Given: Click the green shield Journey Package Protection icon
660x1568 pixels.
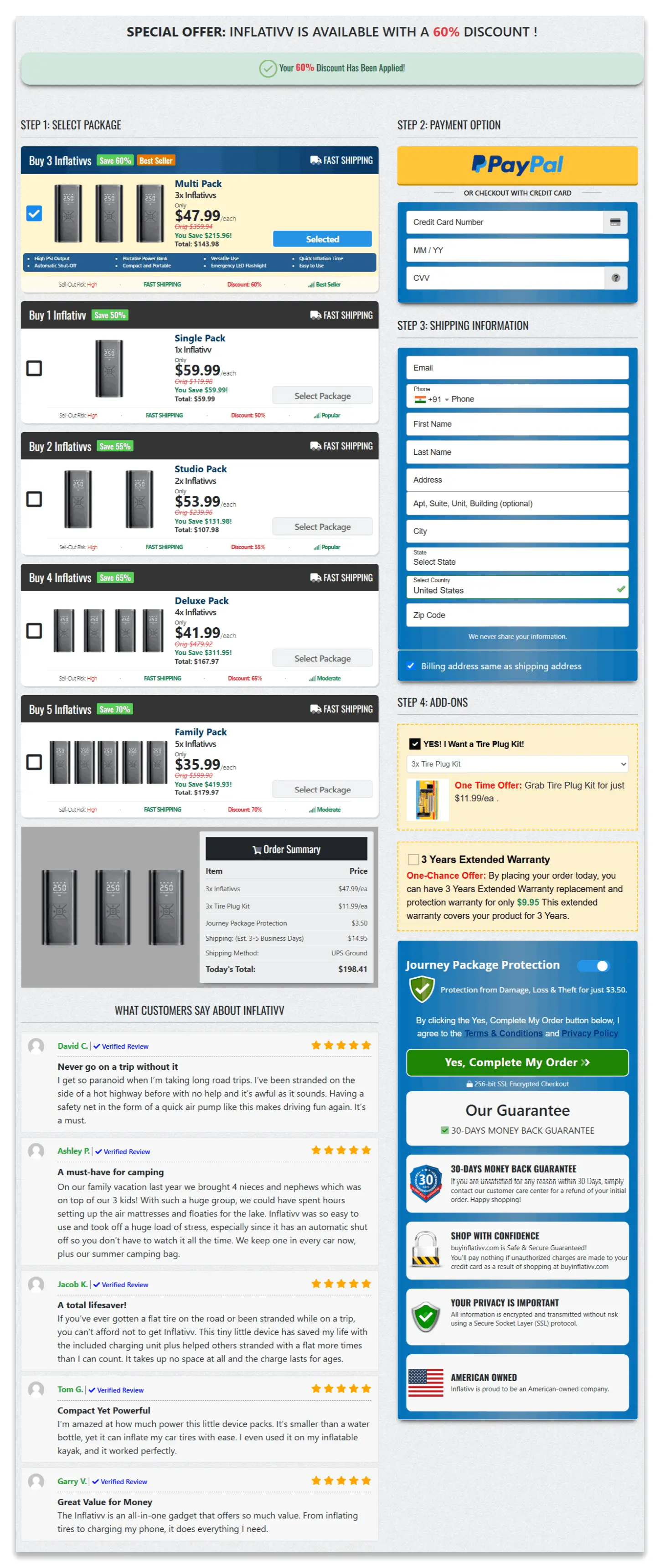Looking at the screenshot, I should pos(421,989).
